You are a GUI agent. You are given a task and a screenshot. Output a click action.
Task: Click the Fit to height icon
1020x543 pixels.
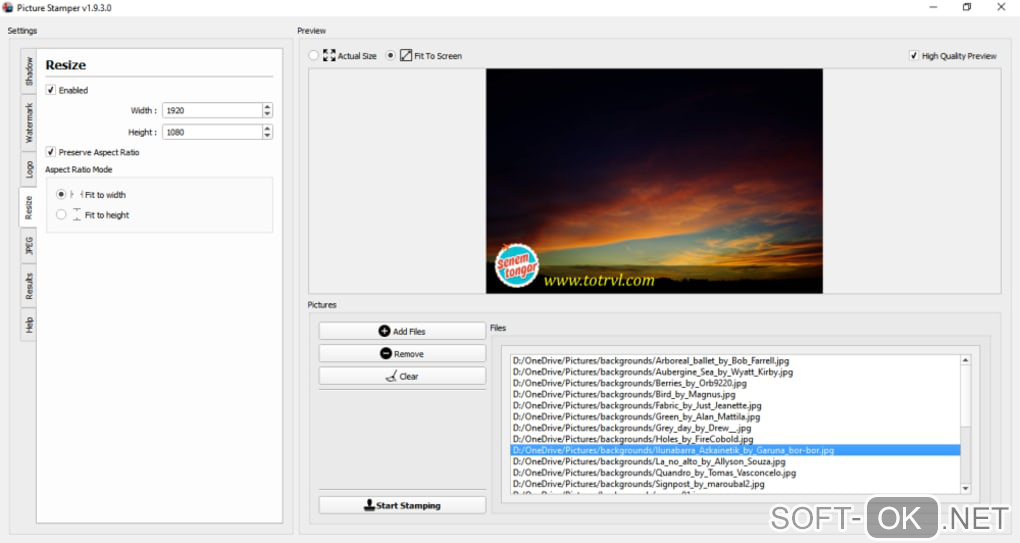77,214
